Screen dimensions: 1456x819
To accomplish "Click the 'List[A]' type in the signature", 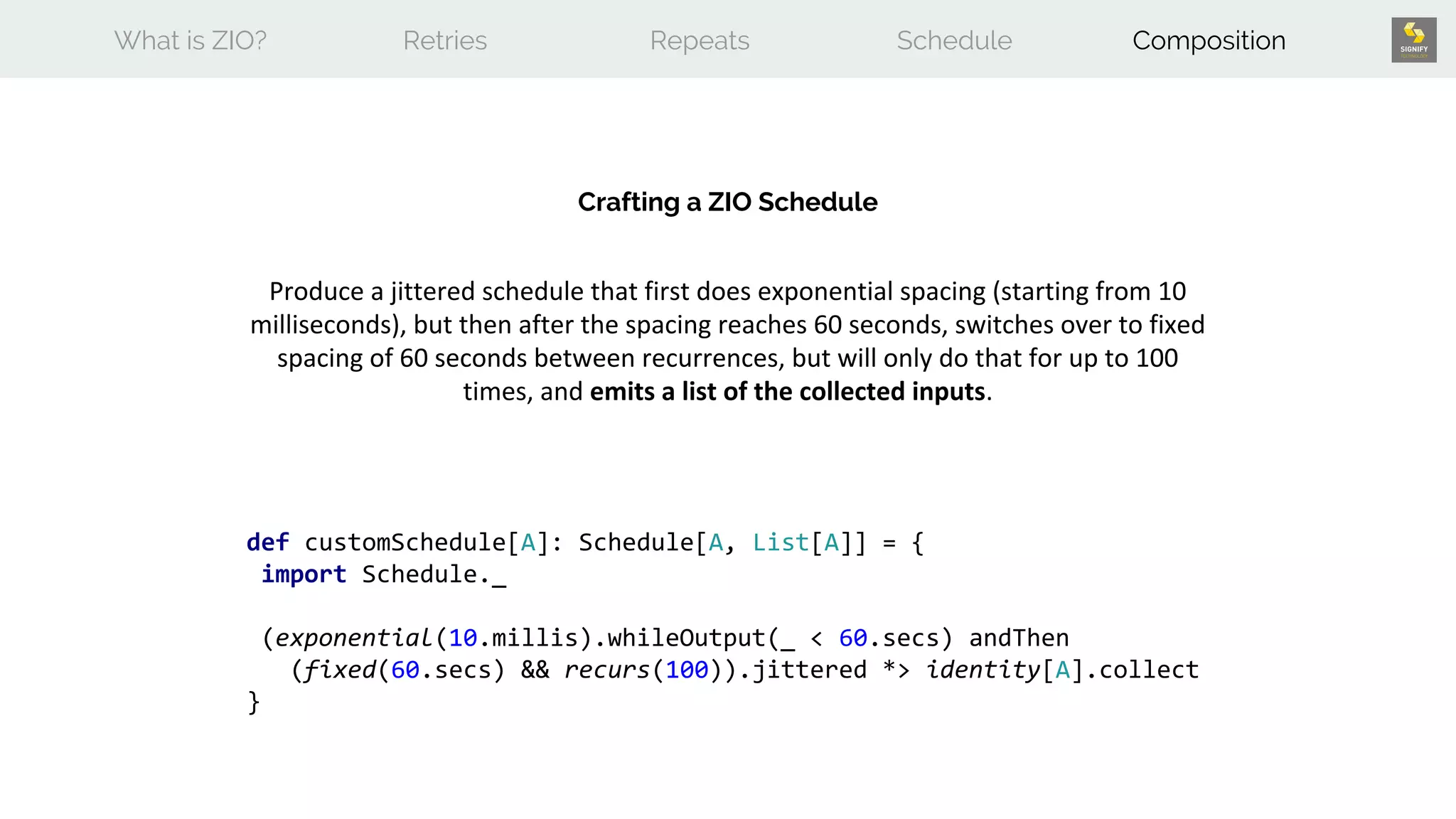I will coord(802,542).
